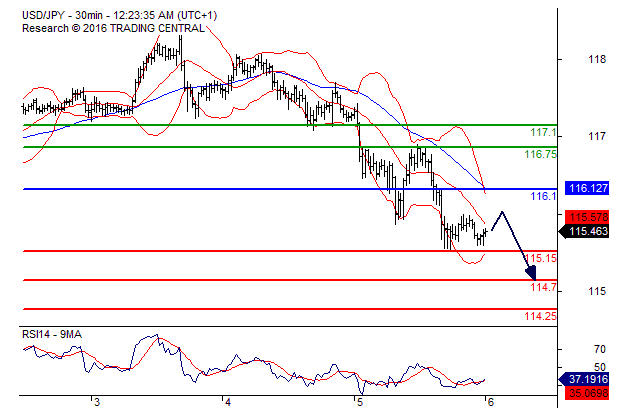Click the 70 level on RSI axis

point(572,349)
